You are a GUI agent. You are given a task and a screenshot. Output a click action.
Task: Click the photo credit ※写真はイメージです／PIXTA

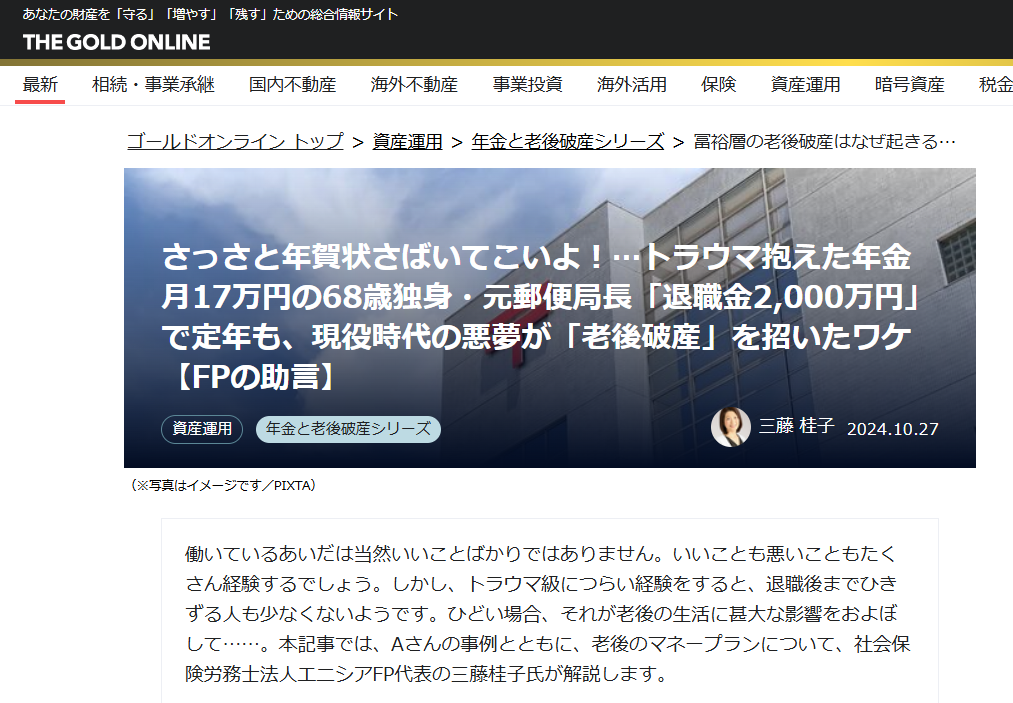223,485
